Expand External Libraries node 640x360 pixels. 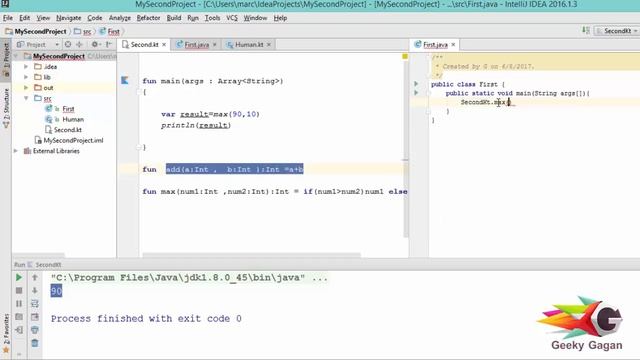click(16, 151)
